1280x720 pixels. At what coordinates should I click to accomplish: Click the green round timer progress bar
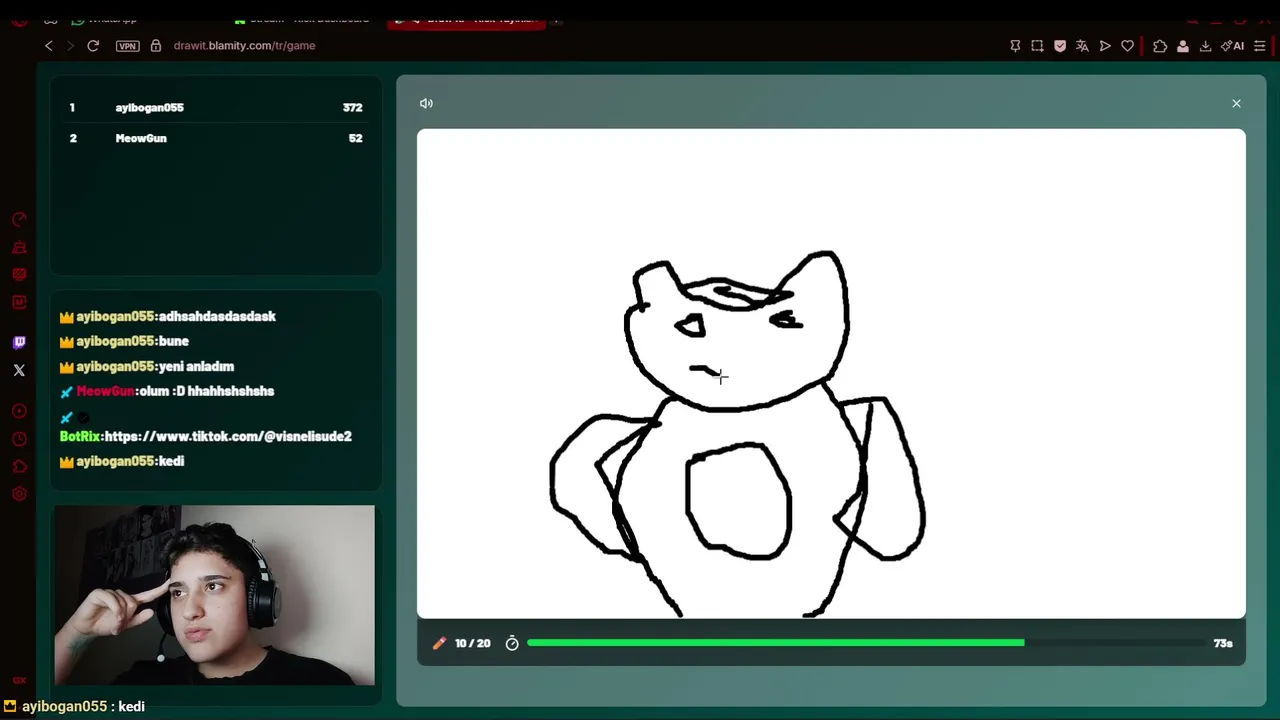pos(775,643)
